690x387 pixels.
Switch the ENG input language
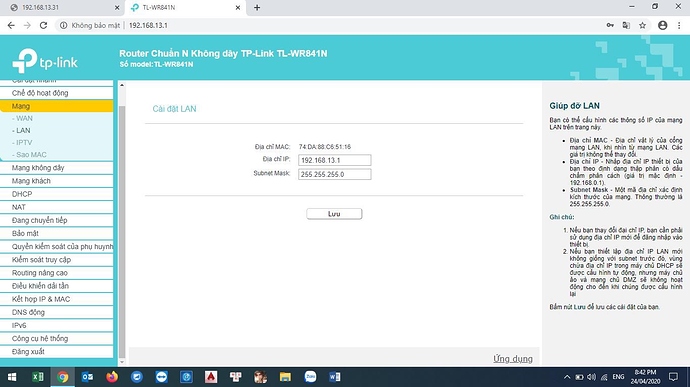pos(618,377)
